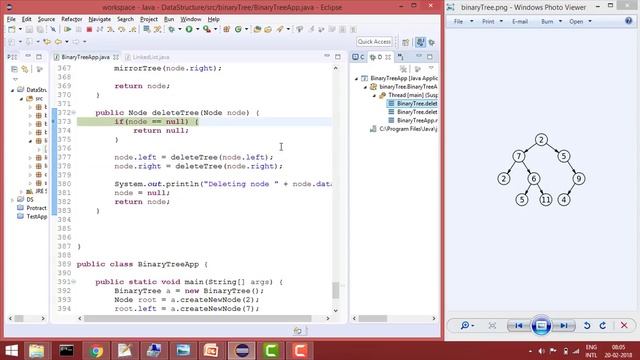Open the Source menu
The height and width of the screenshot is (360, 640).
click(x=46, y=19)
